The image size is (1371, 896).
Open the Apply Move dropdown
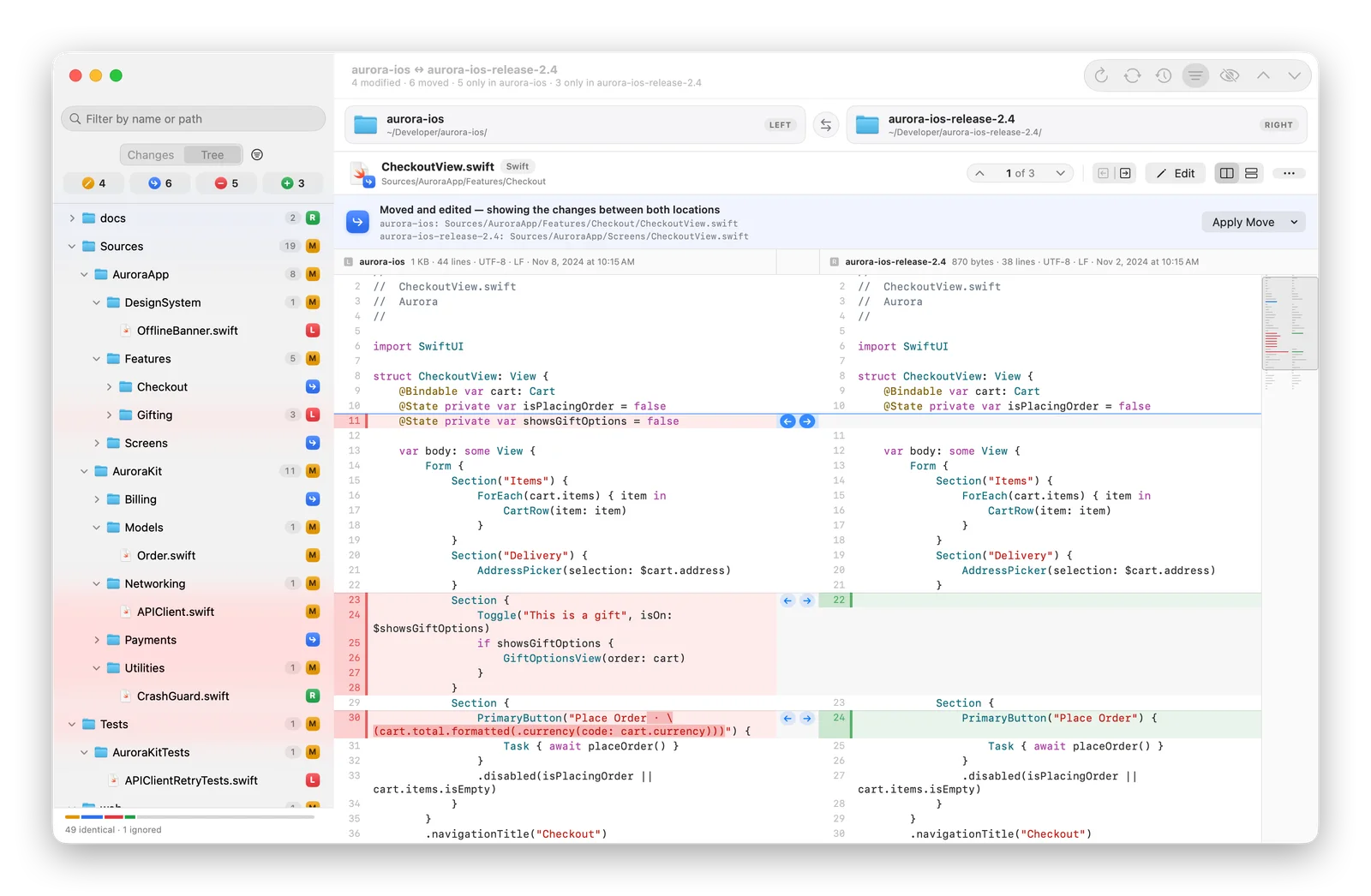point(1294,223)
